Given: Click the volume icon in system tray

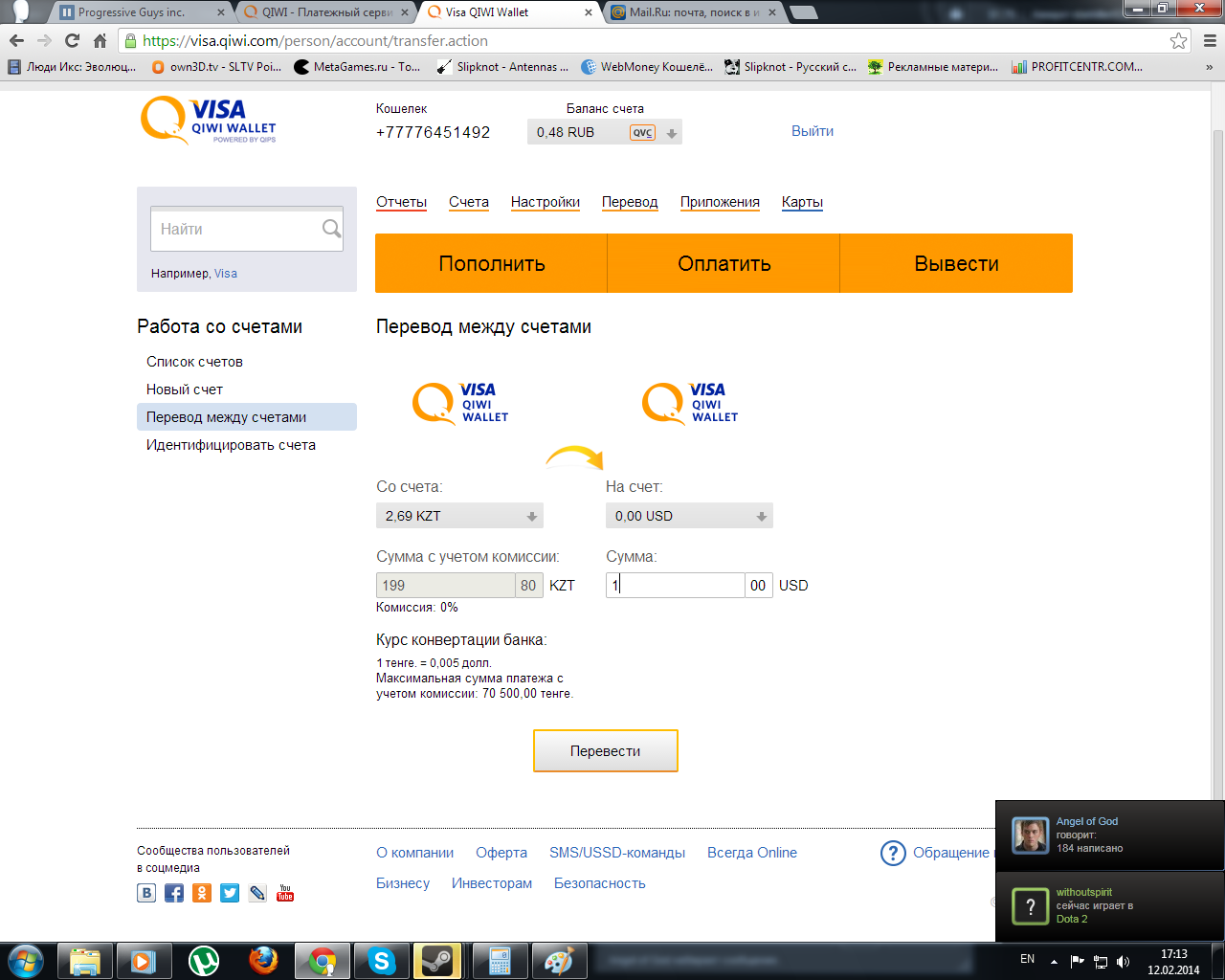Looking at the screenshot, I should point(1123,961).
